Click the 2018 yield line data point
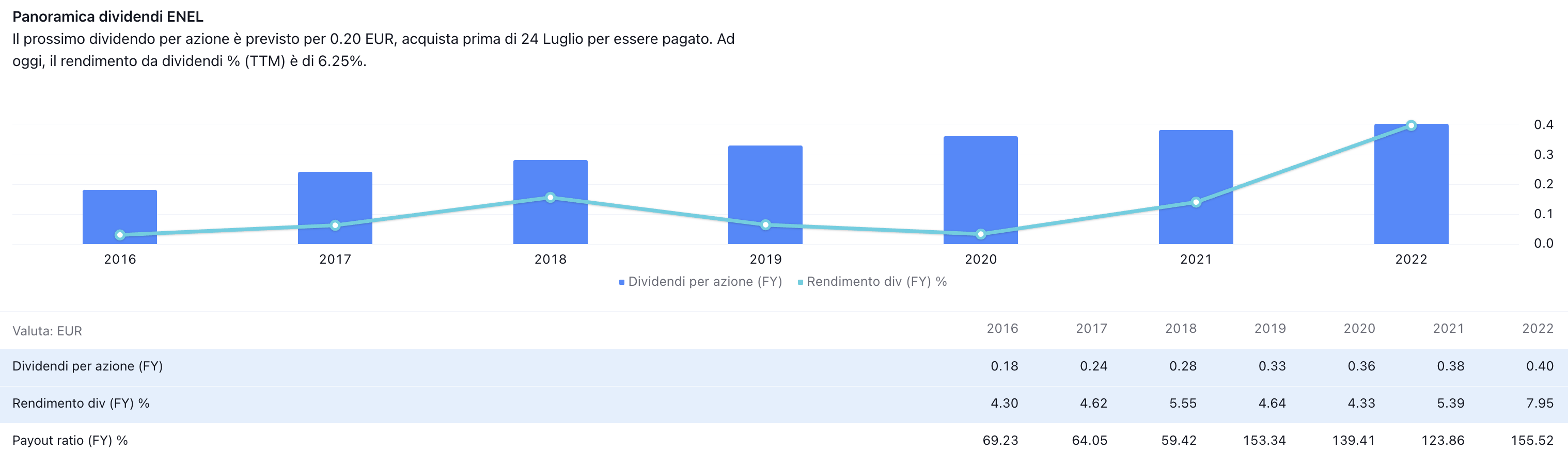This screenshot has width=1568, height=452. coord(550,197)
